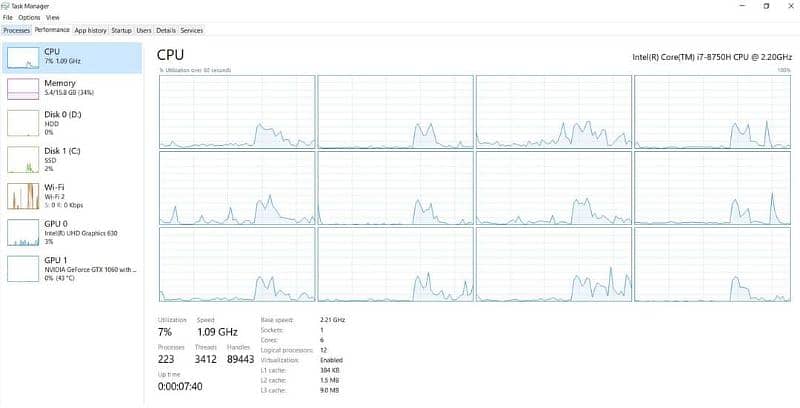Switch to the Services tab
800x408 pixels.
tap(191, 30)
